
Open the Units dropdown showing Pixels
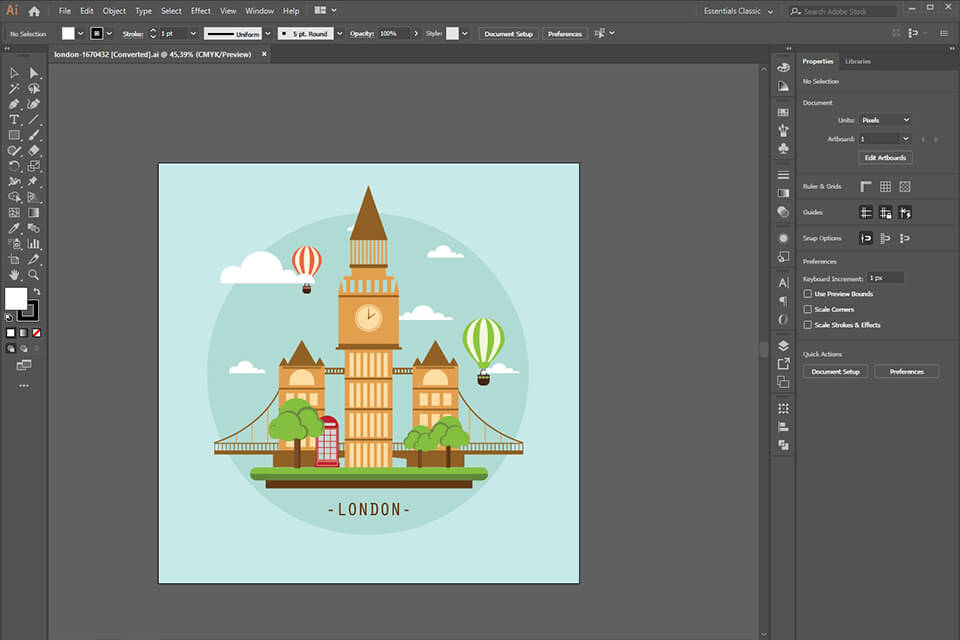coord(885,119)
